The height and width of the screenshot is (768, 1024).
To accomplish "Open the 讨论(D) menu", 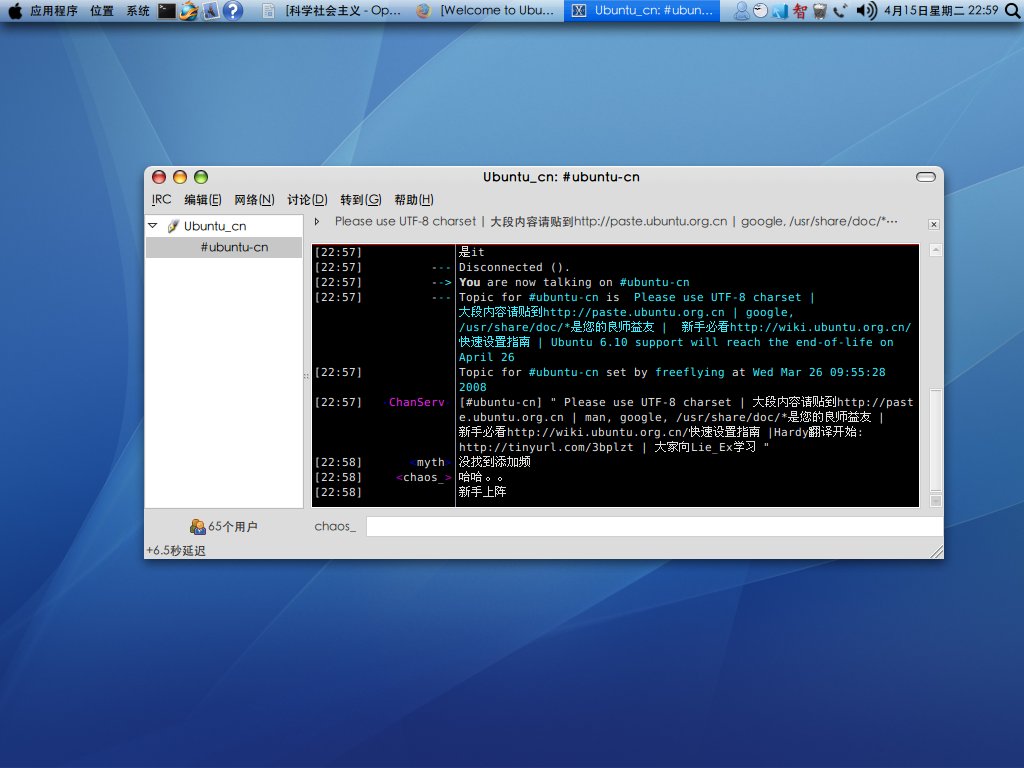I will 307,200.
